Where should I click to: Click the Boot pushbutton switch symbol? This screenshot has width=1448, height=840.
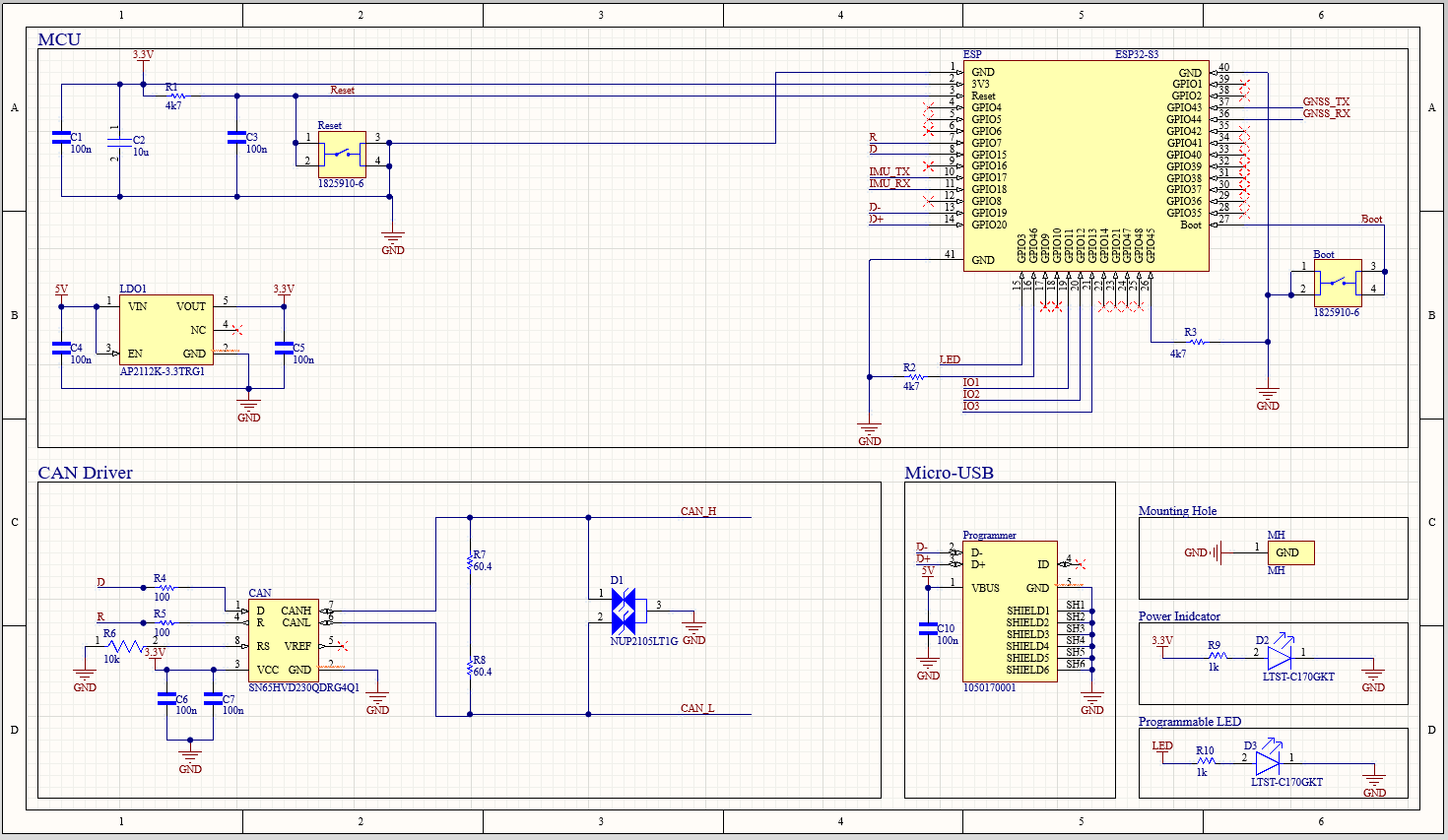point(1339,283)
